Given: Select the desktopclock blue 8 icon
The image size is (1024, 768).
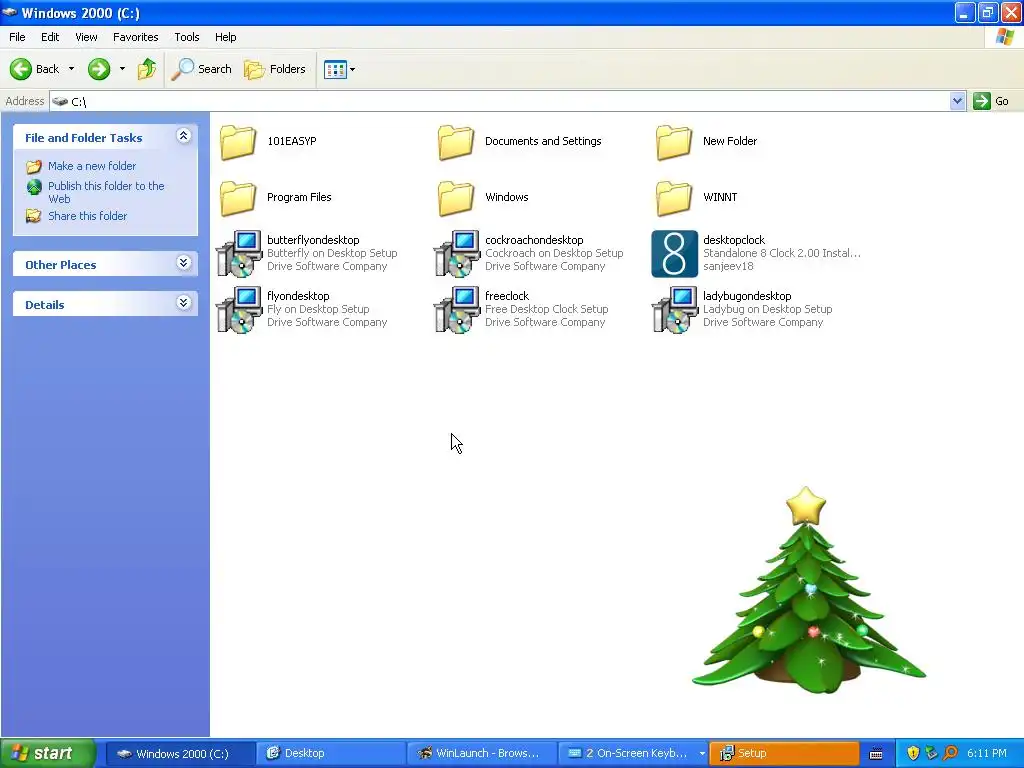Looking at the screenshot, I should coord(675,254).
